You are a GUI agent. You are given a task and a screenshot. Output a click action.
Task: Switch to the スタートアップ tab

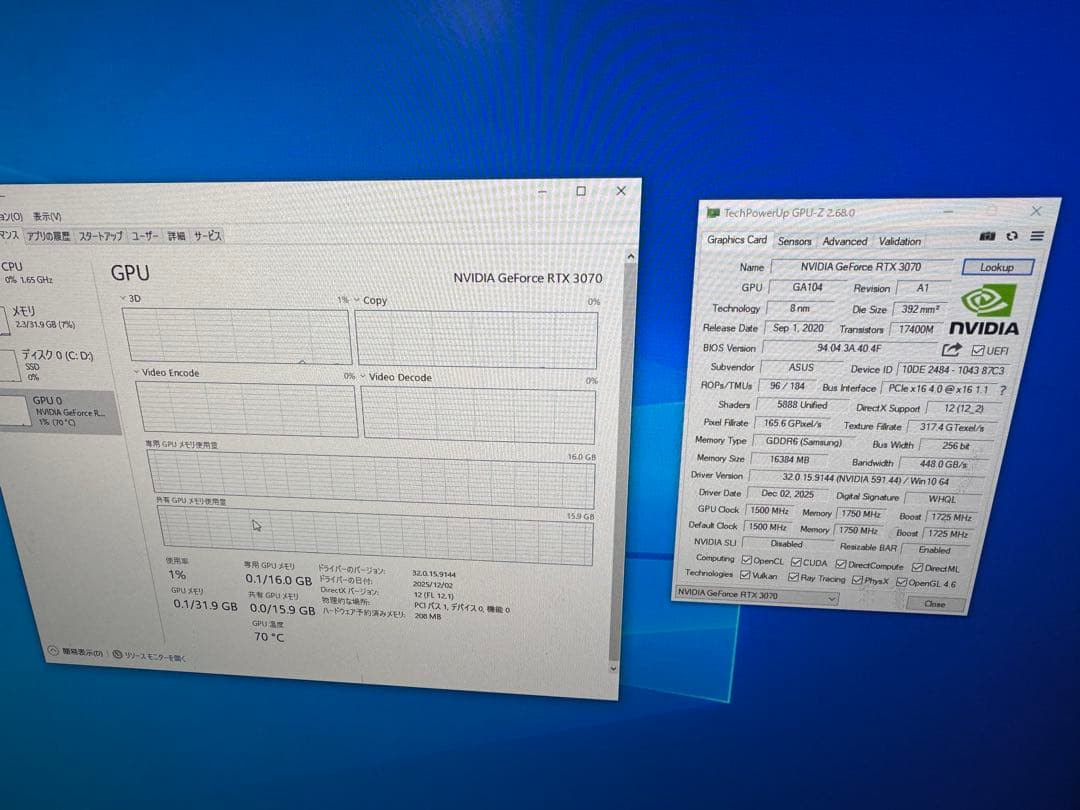pos(100,236)
